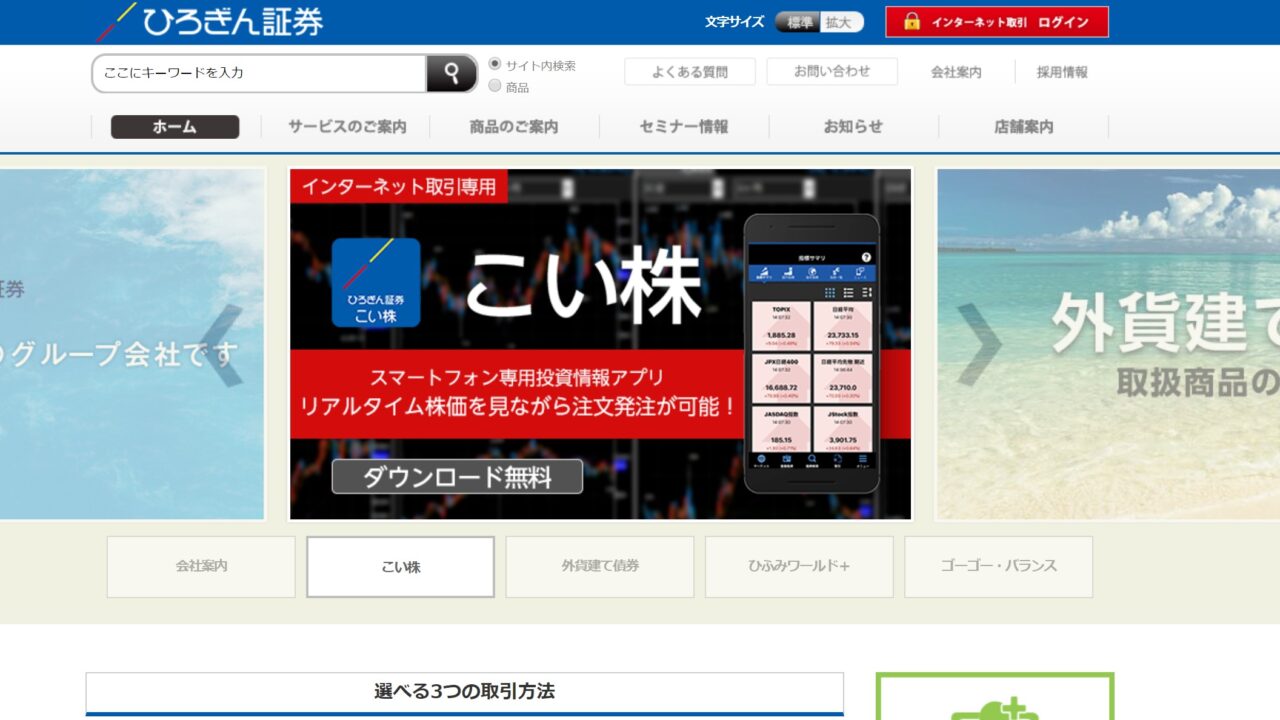The height and width of the screenshot is (720, 1280).
Task: Open サービスのご案内 menu
Action: (347, 127)
